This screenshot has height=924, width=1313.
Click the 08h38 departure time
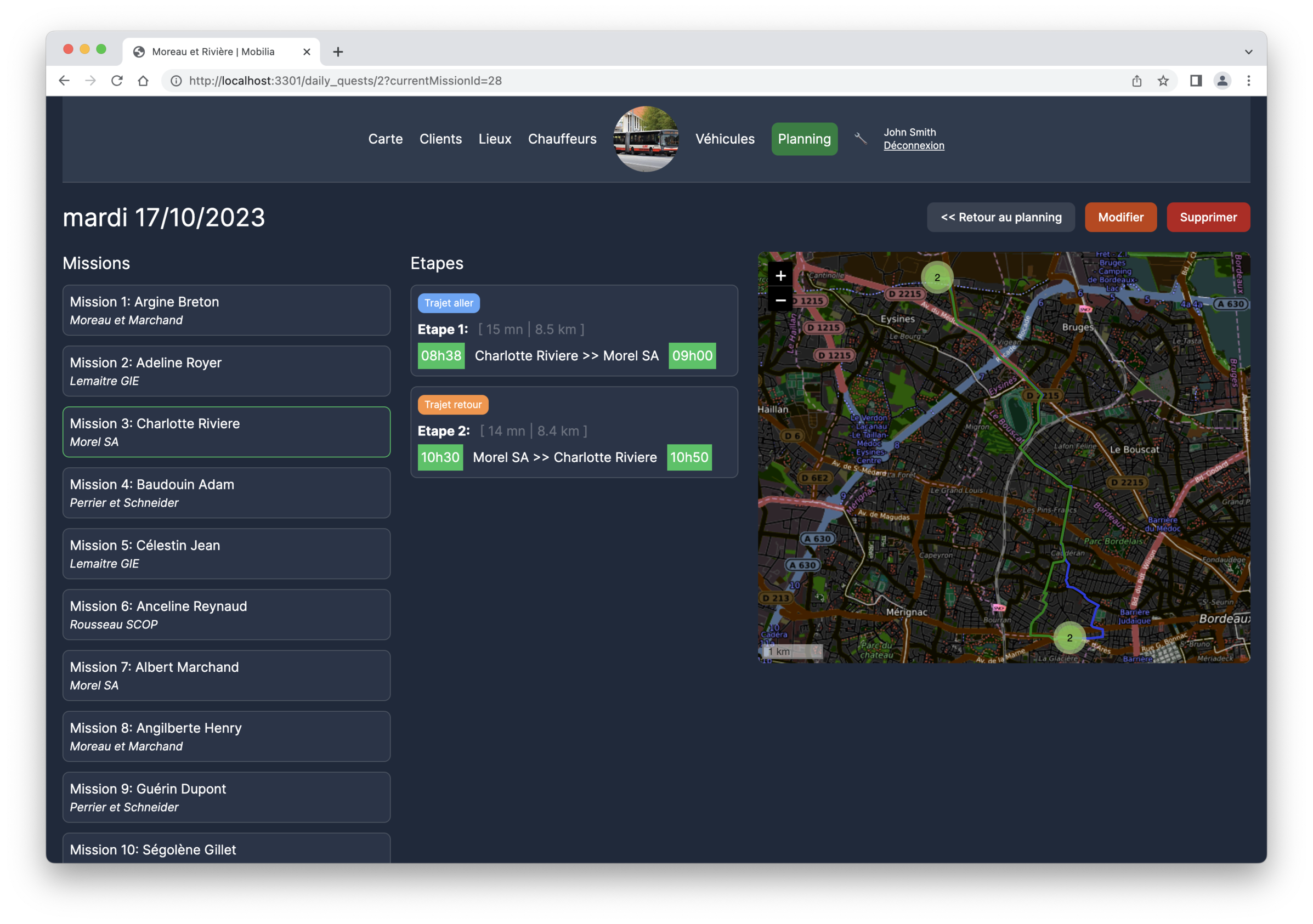pyautogui.click(x=440, y=356)
